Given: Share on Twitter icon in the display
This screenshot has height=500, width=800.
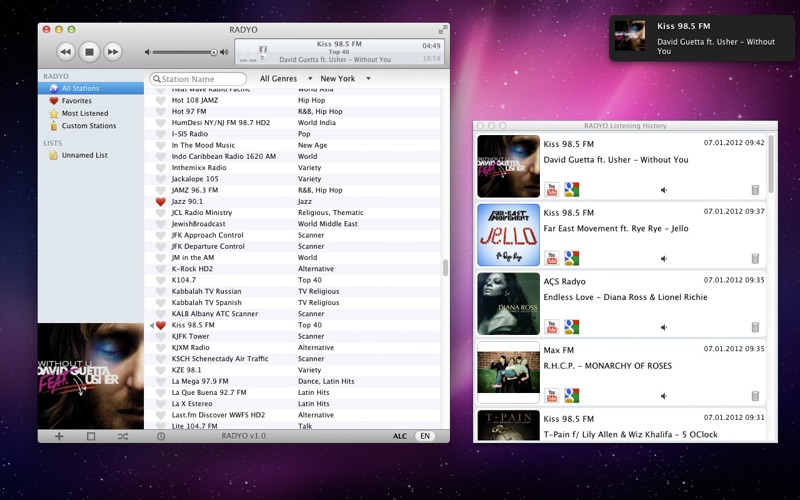Looking at the screenshot, I should point(263,58).
